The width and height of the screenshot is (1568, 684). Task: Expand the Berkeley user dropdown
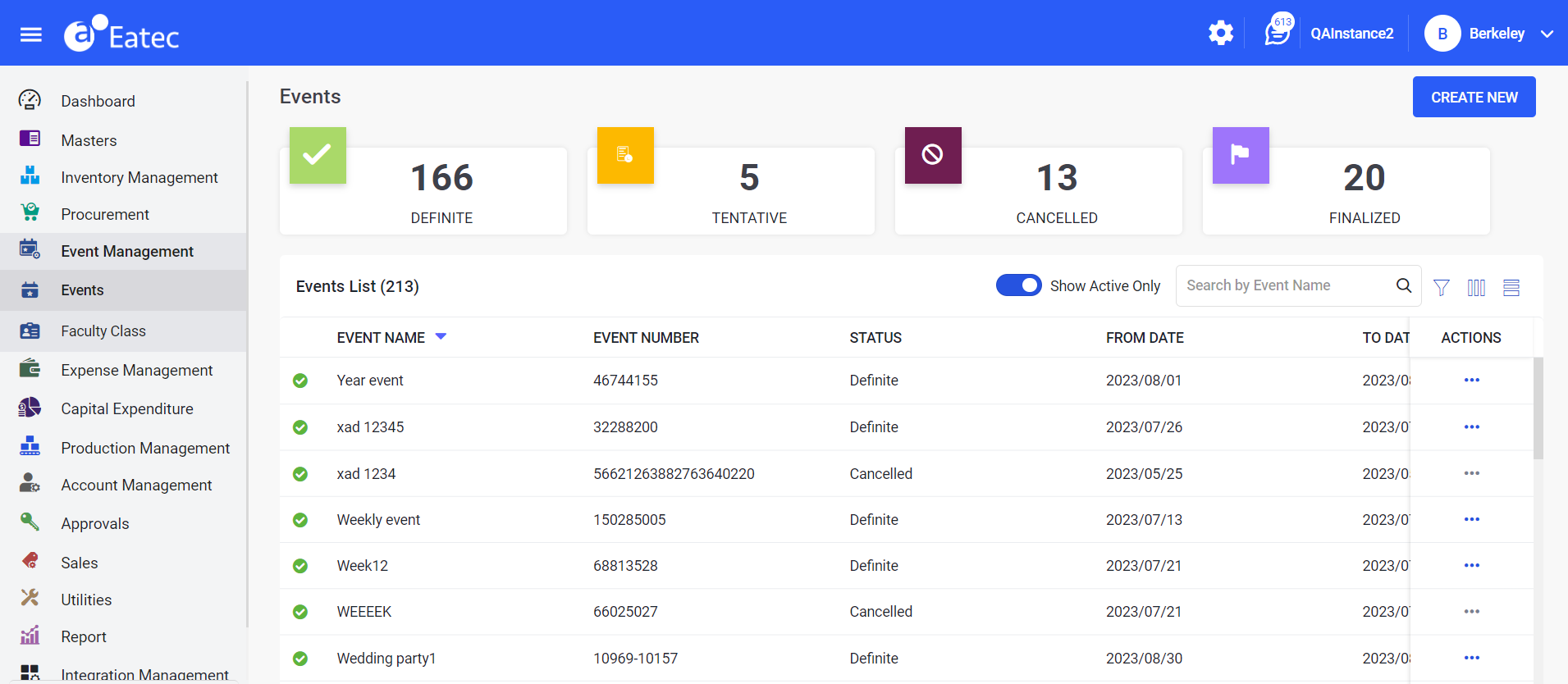point(1547,34)
